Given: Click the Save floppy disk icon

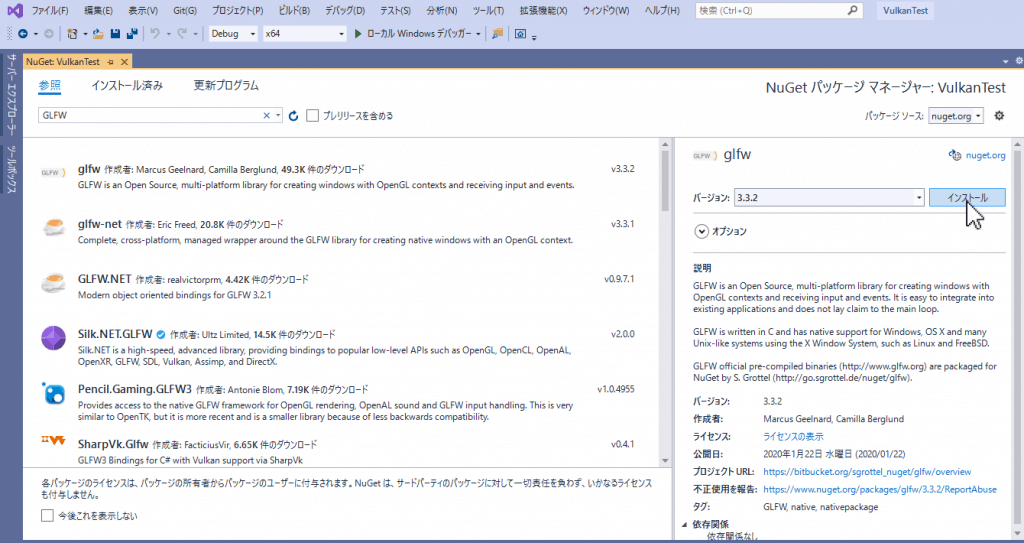Looking at the screenshot, I should pos(116,33).
